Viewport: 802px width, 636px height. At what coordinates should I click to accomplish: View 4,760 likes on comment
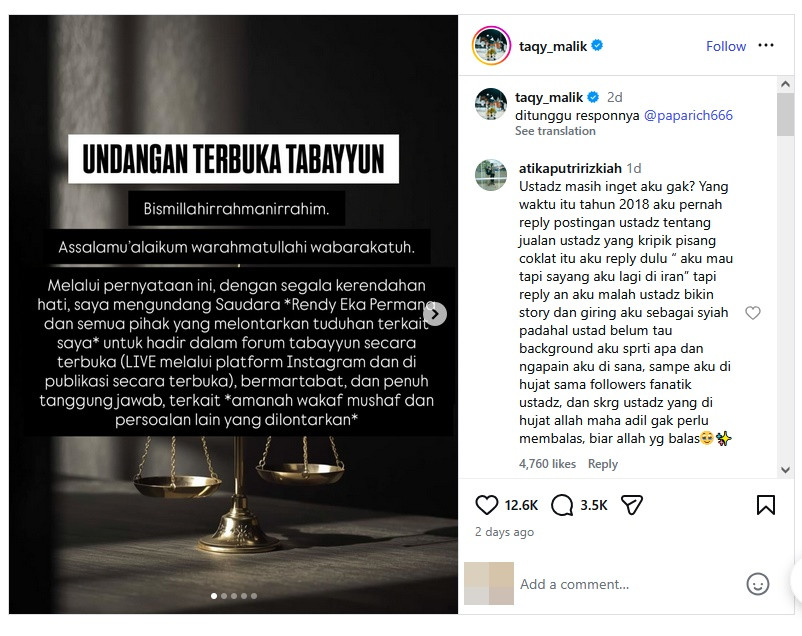[547, 464]
